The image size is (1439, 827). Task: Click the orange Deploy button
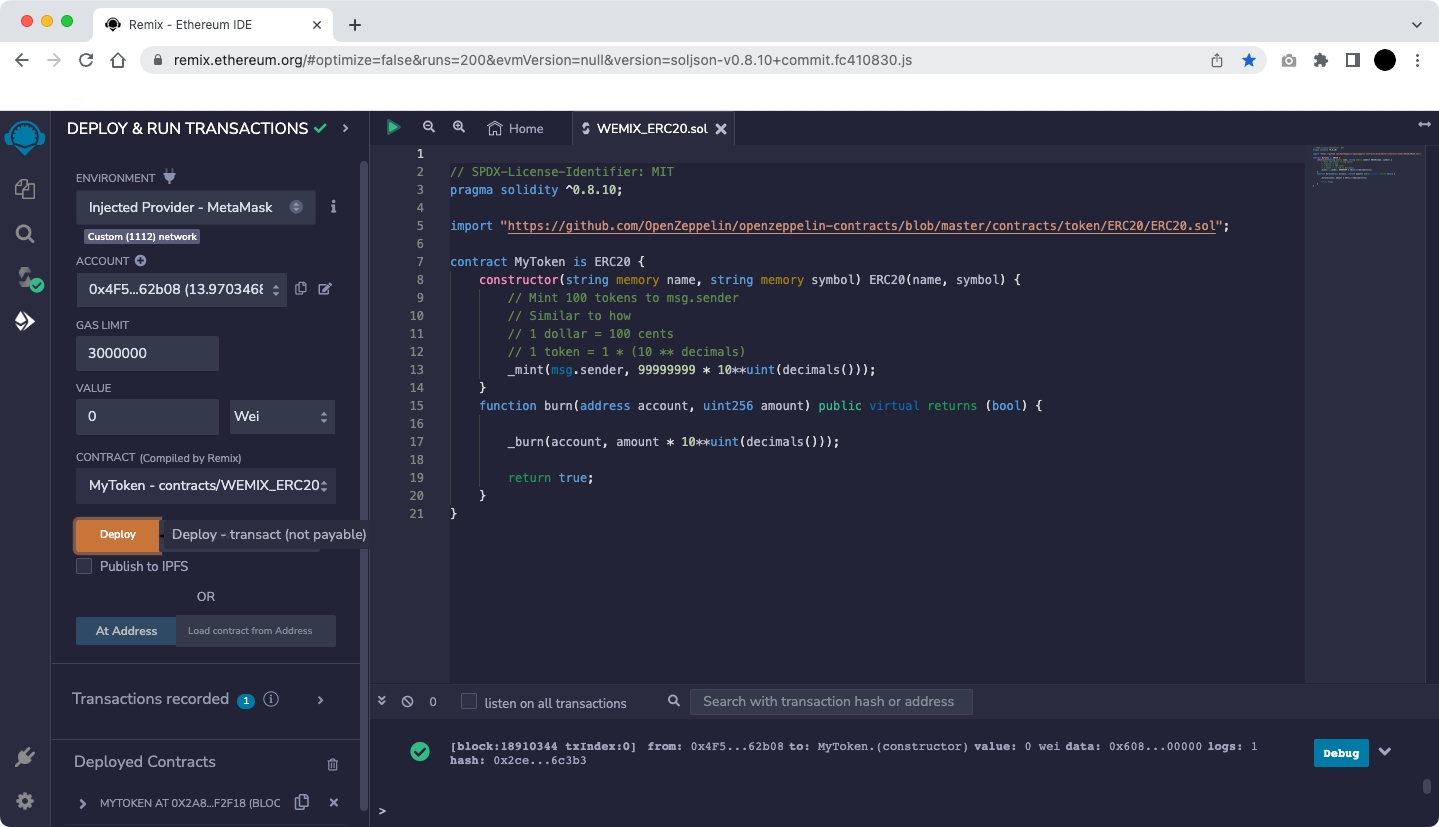point(118,535)
